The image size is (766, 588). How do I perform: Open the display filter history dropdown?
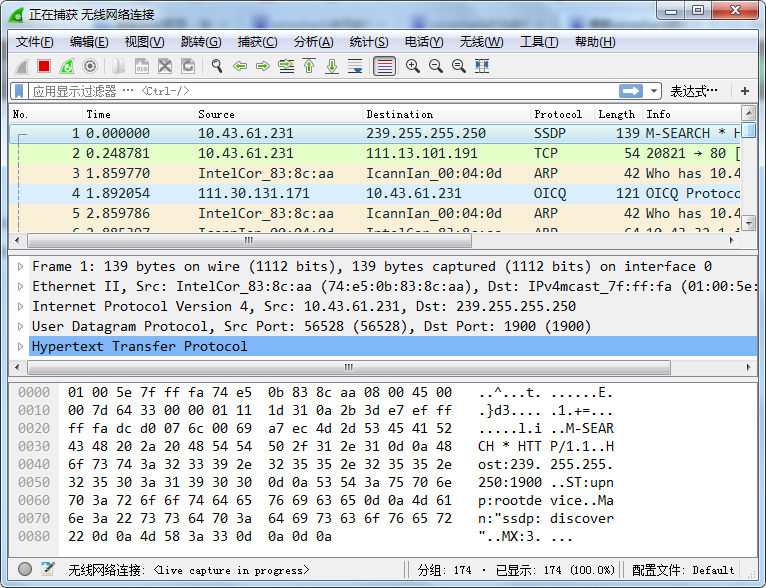654,91
